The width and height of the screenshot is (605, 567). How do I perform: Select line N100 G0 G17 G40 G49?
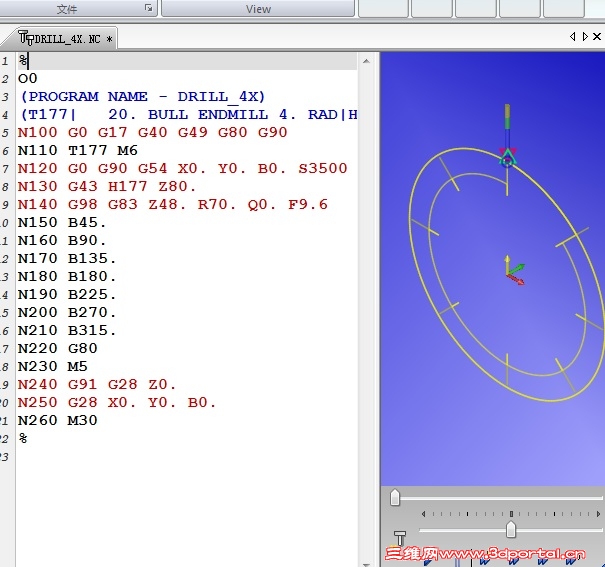click(x=152, y=132)
